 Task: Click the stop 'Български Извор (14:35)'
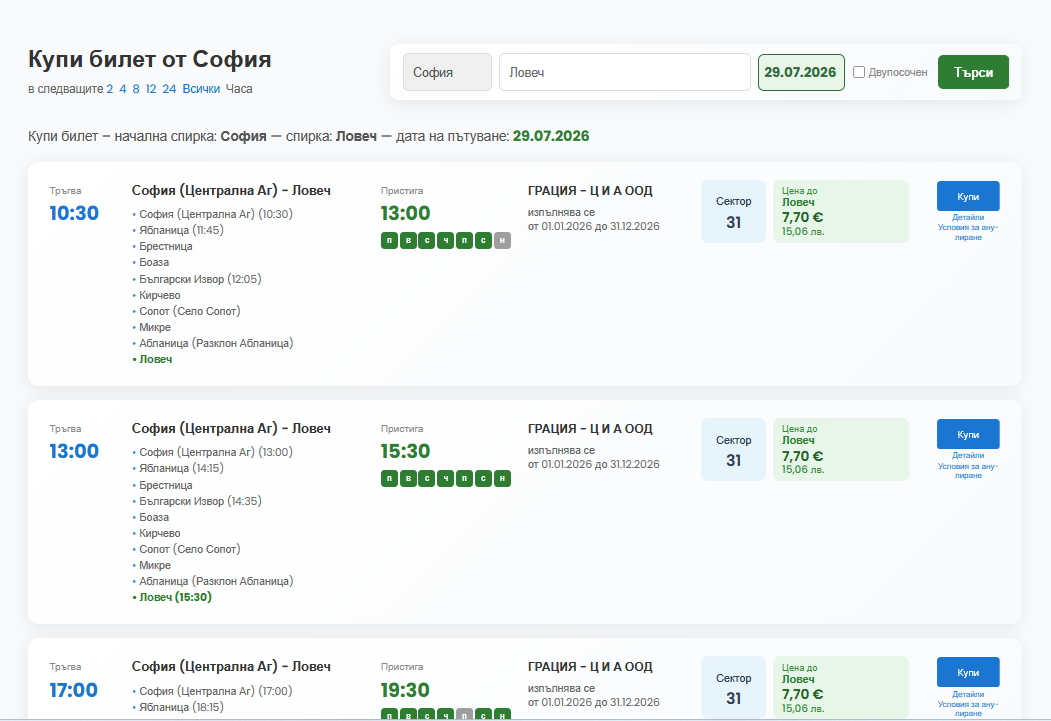[200, 501]
